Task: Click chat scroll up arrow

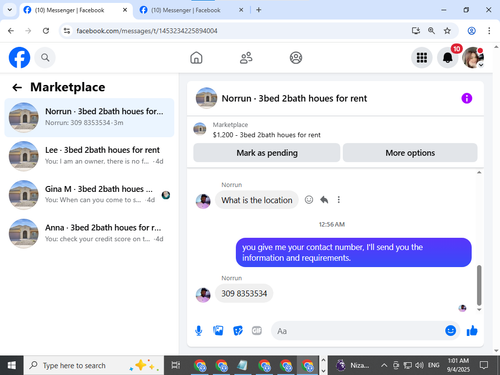Action: pos(479,172)
